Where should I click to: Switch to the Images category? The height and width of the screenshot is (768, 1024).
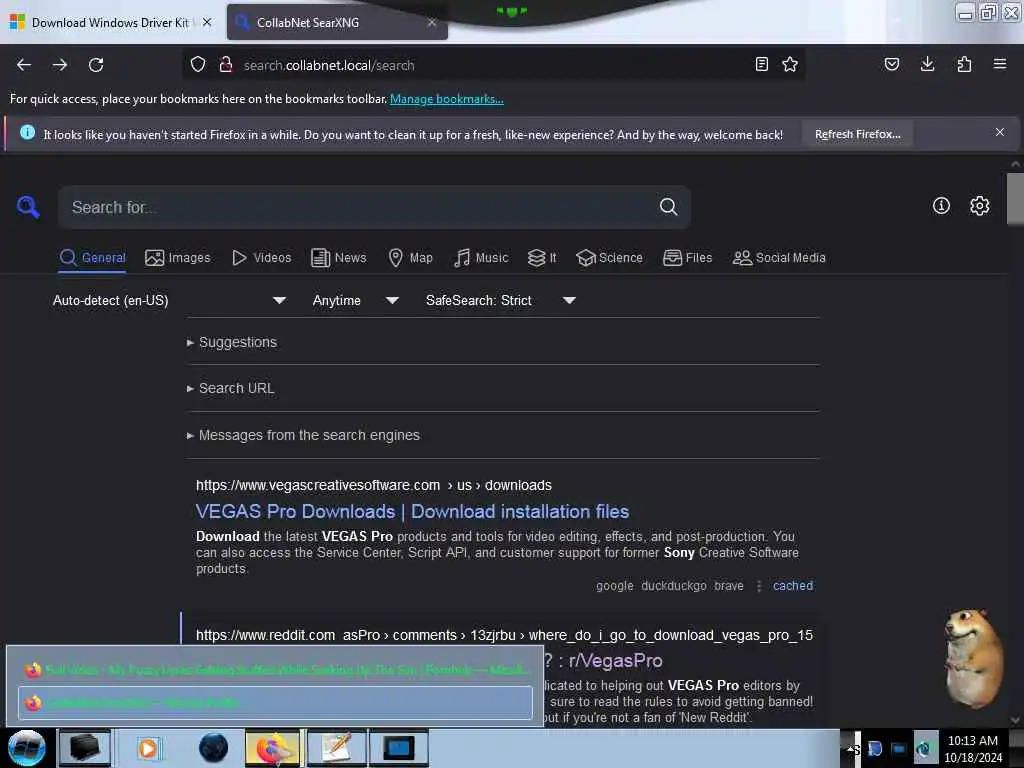pyautogui.click(x=178, y=257)
